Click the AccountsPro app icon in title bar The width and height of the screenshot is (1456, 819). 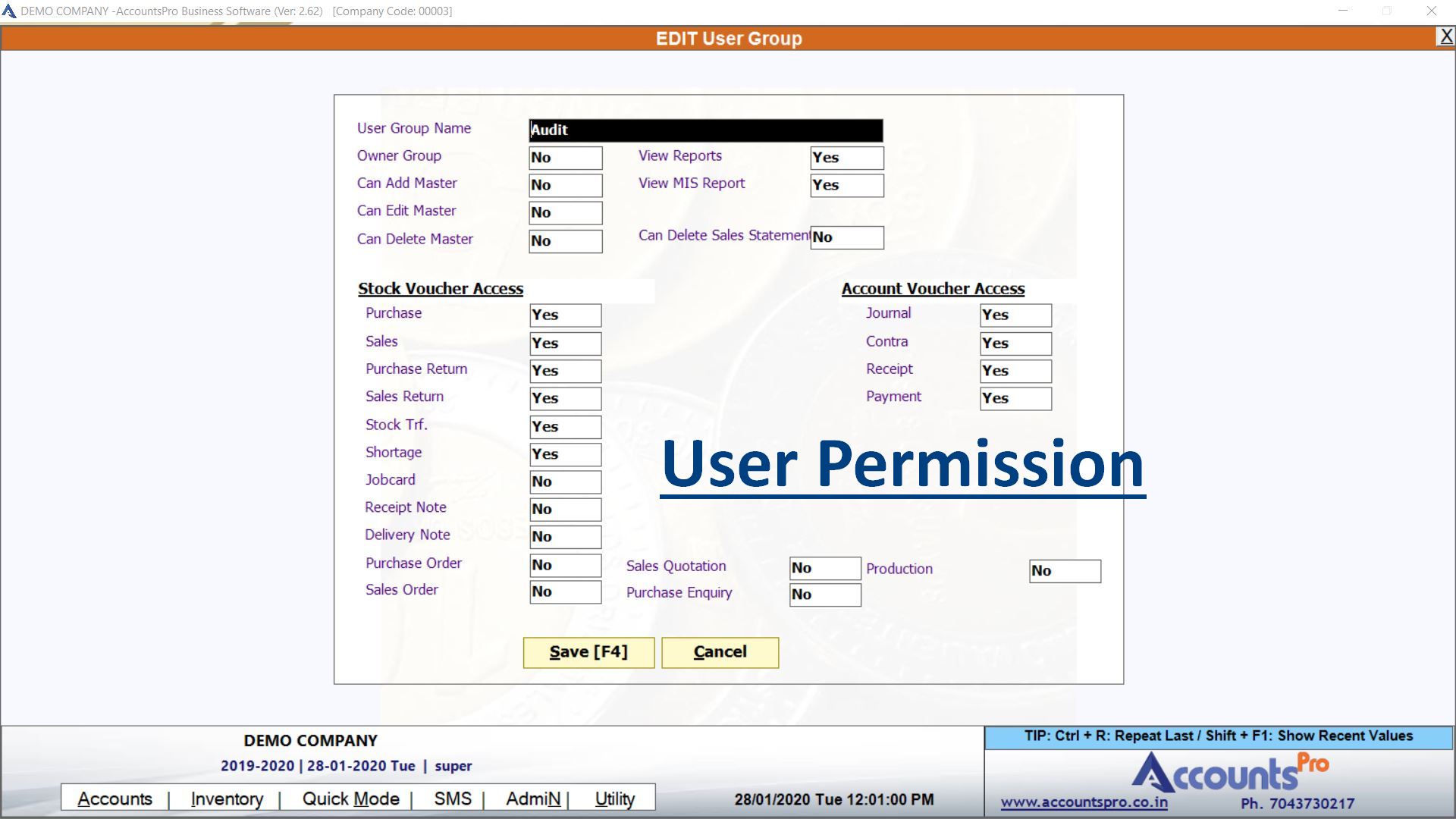9,11
